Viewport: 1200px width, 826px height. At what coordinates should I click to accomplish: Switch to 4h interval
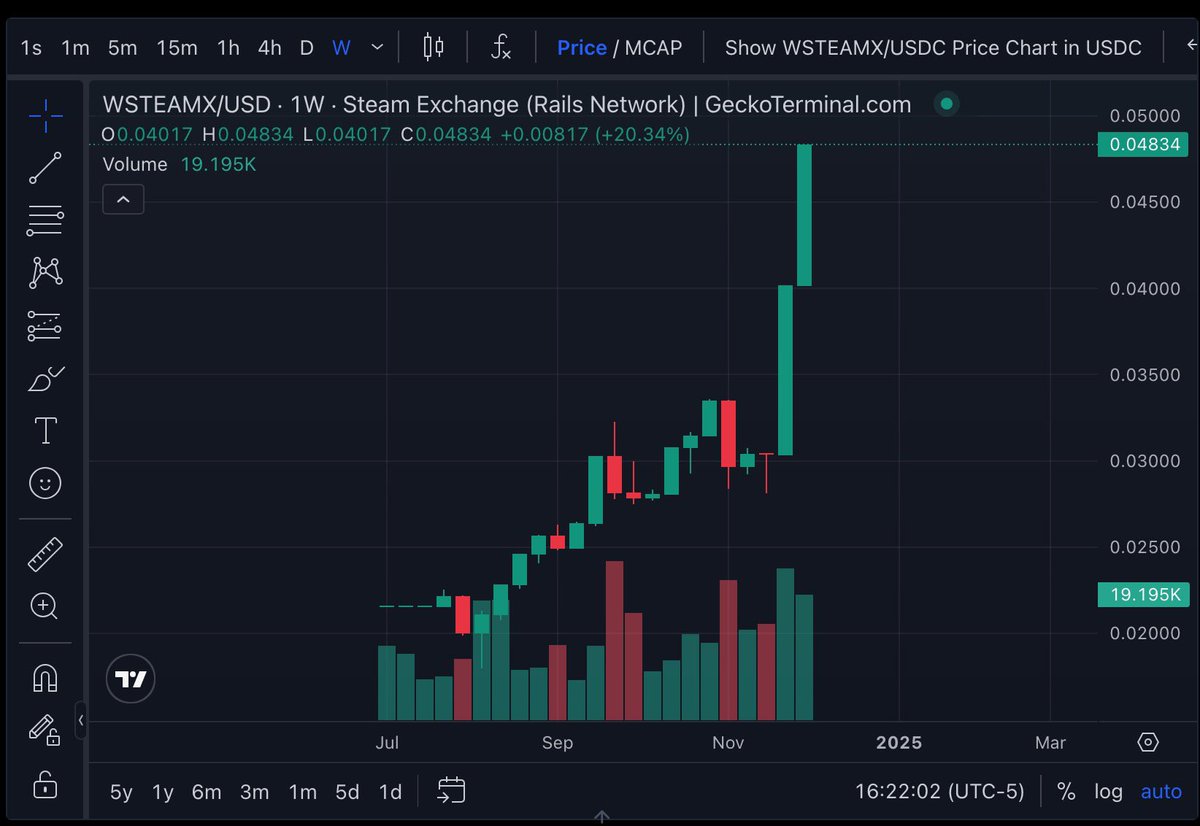click(269, 47)
